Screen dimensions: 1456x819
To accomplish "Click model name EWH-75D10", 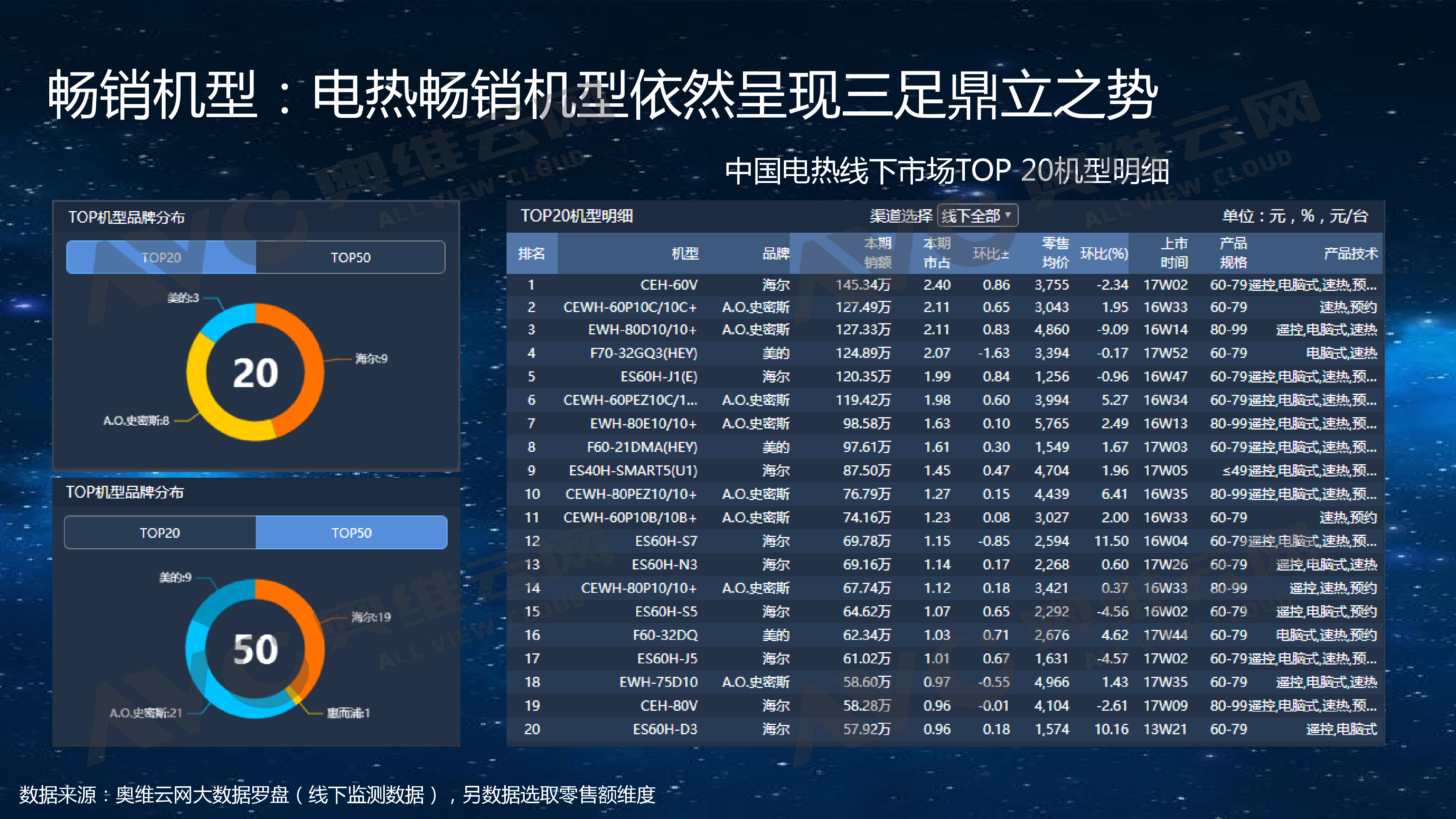I will coord(659,681).
